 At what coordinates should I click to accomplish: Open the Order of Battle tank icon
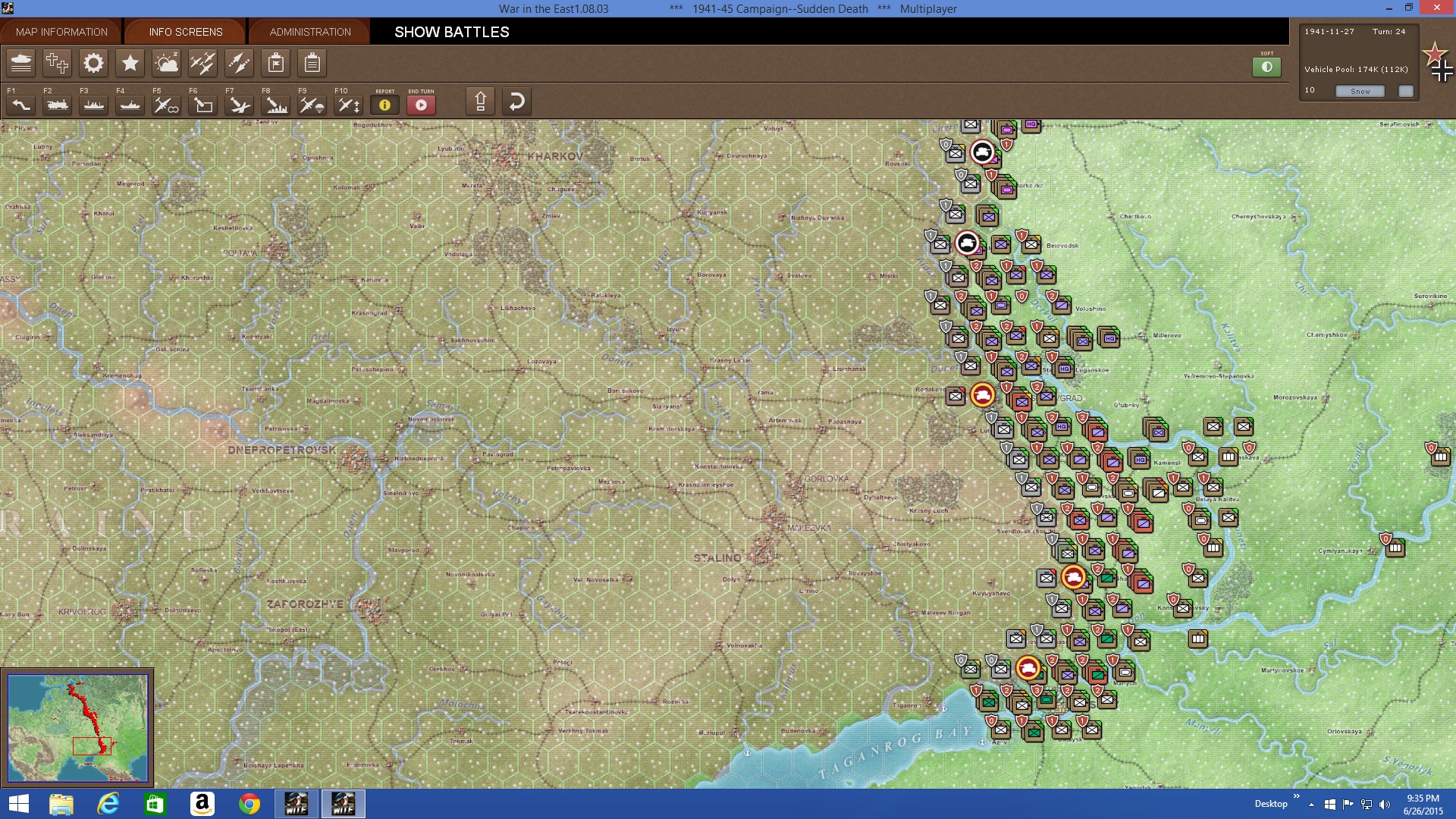point(21,63)
